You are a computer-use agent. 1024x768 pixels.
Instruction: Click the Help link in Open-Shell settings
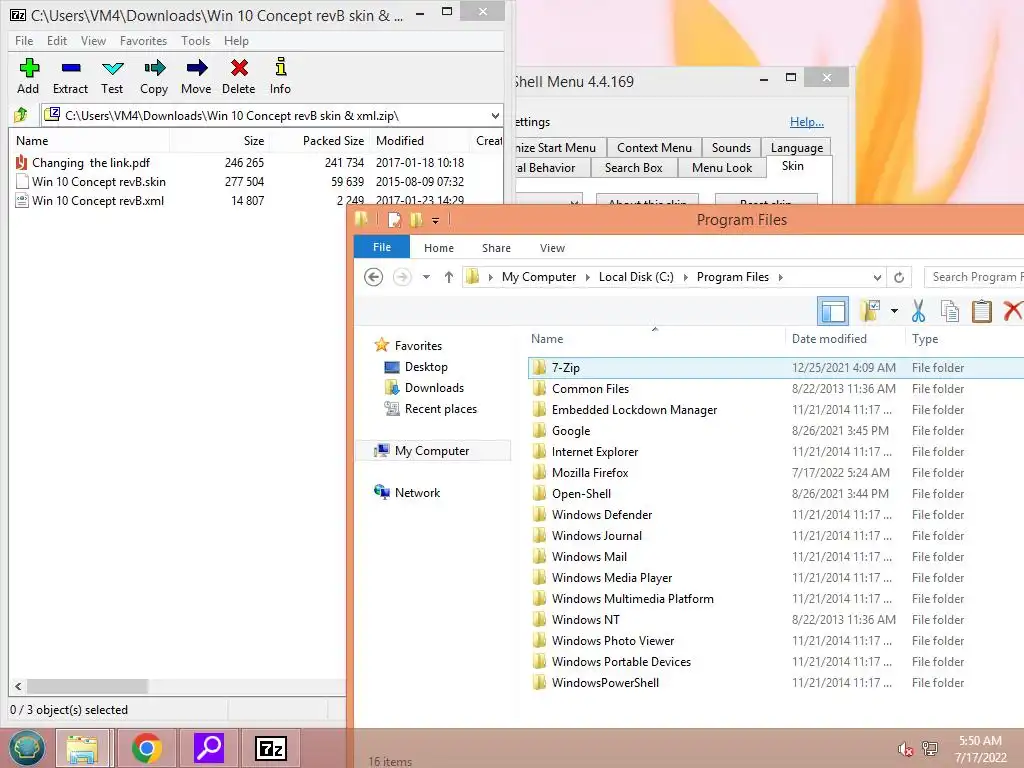[x=807, y=121]
